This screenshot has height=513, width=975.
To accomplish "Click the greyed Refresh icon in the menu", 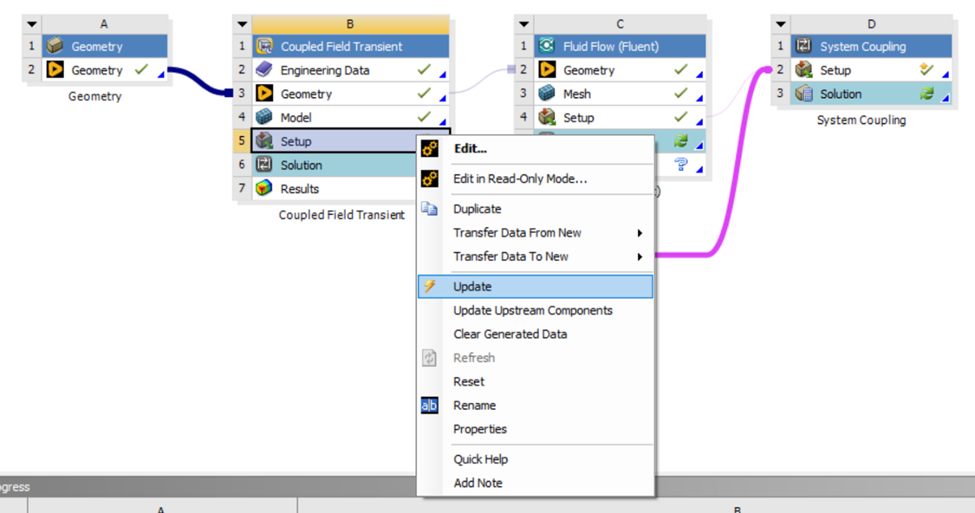I will pos(430,358).
